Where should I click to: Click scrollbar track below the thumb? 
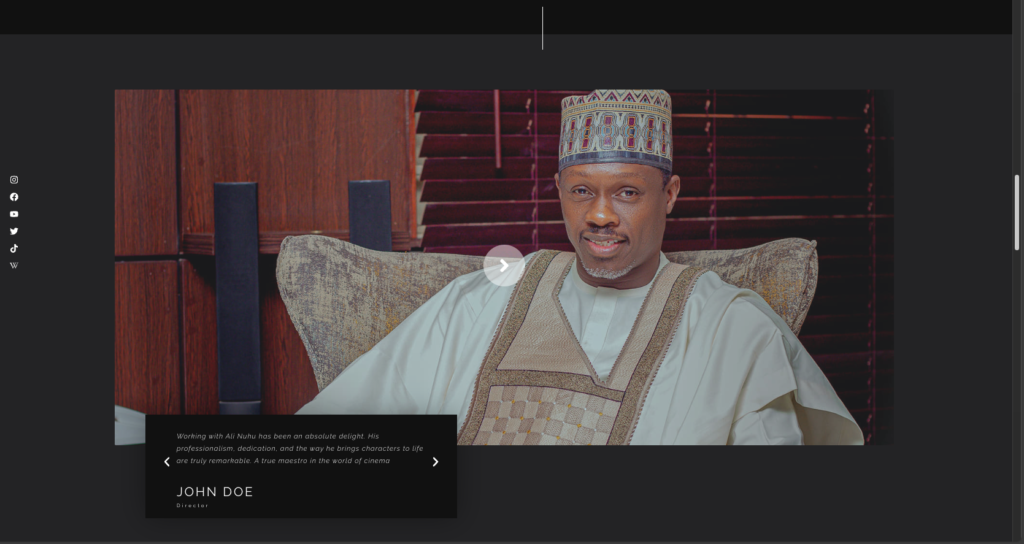click(x=1017, y=400)
